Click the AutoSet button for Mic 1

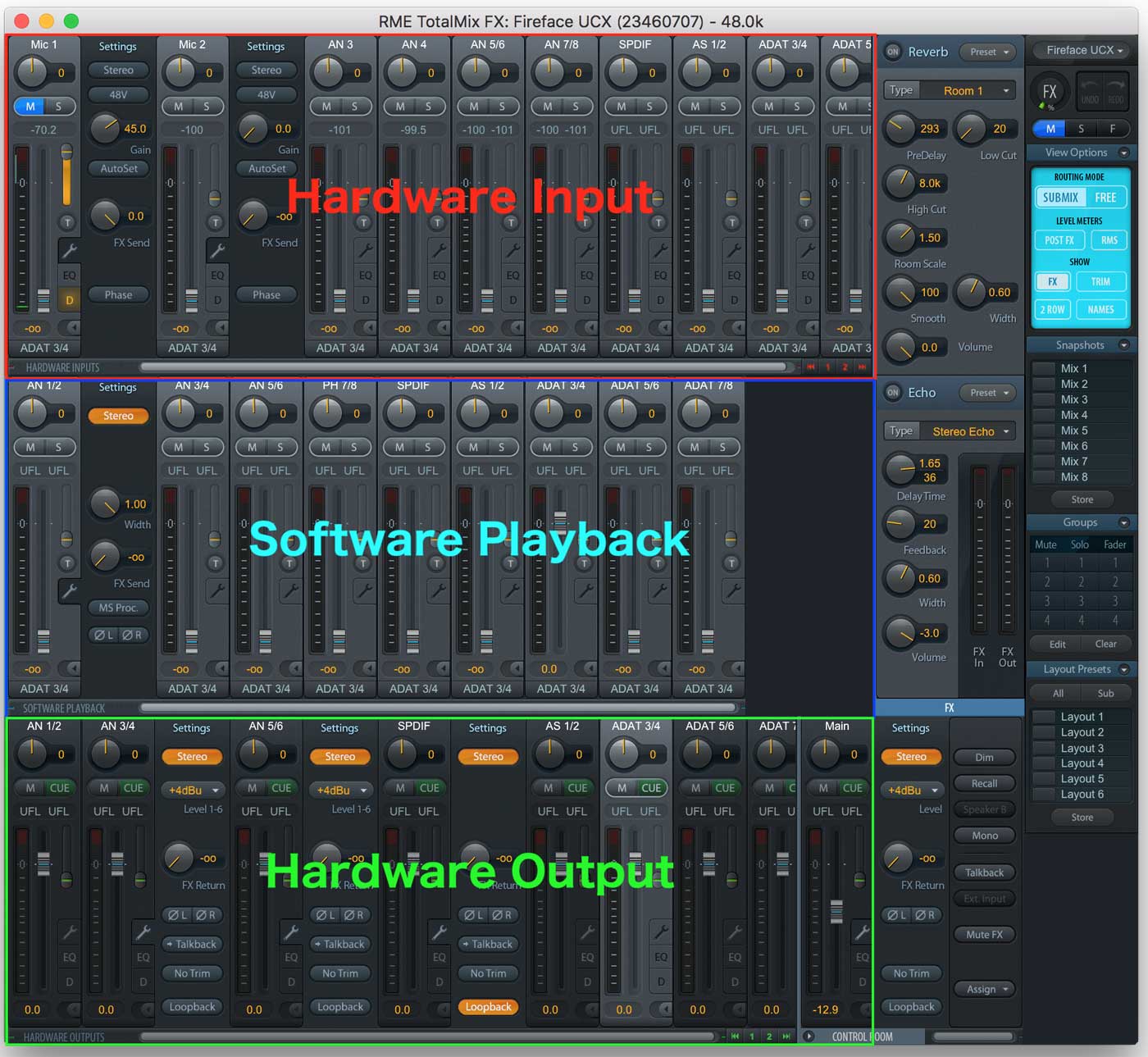point(118,168)
